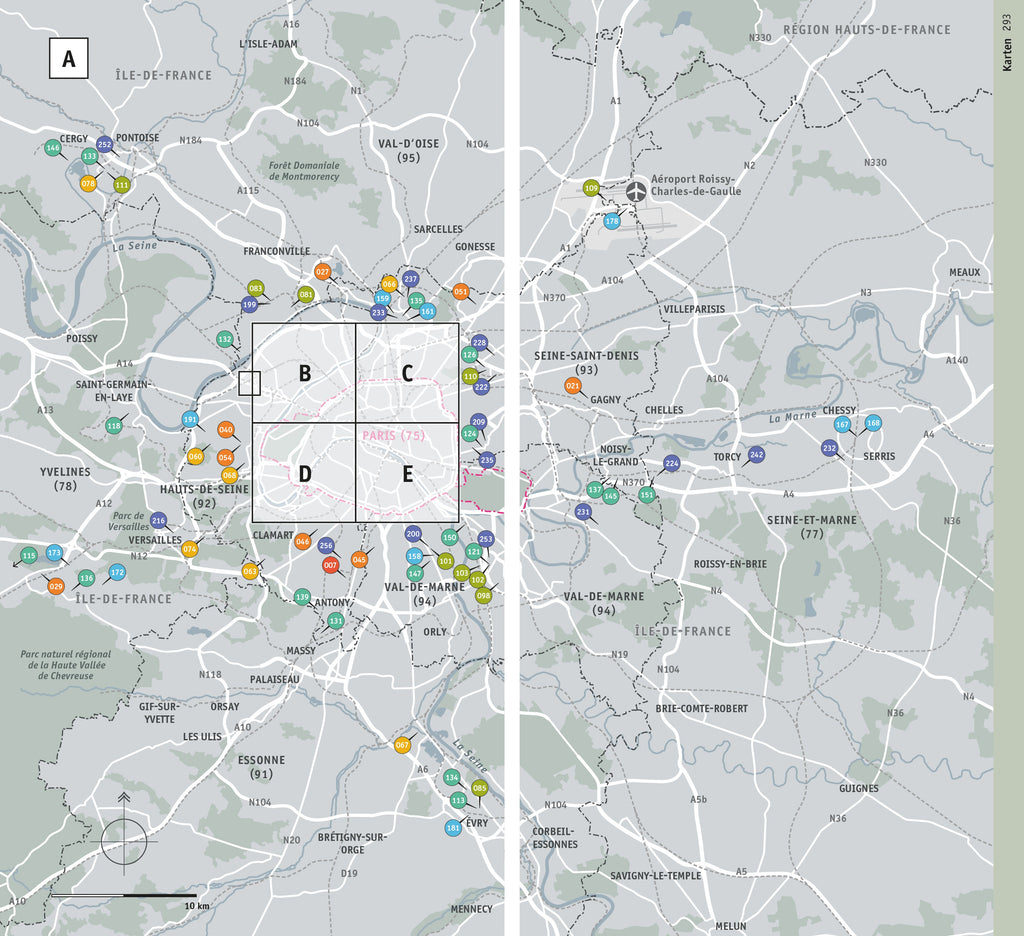Select light blue pin 168 near Chessy
This screenshot has height=936, width=1024.
coord(873,423)
